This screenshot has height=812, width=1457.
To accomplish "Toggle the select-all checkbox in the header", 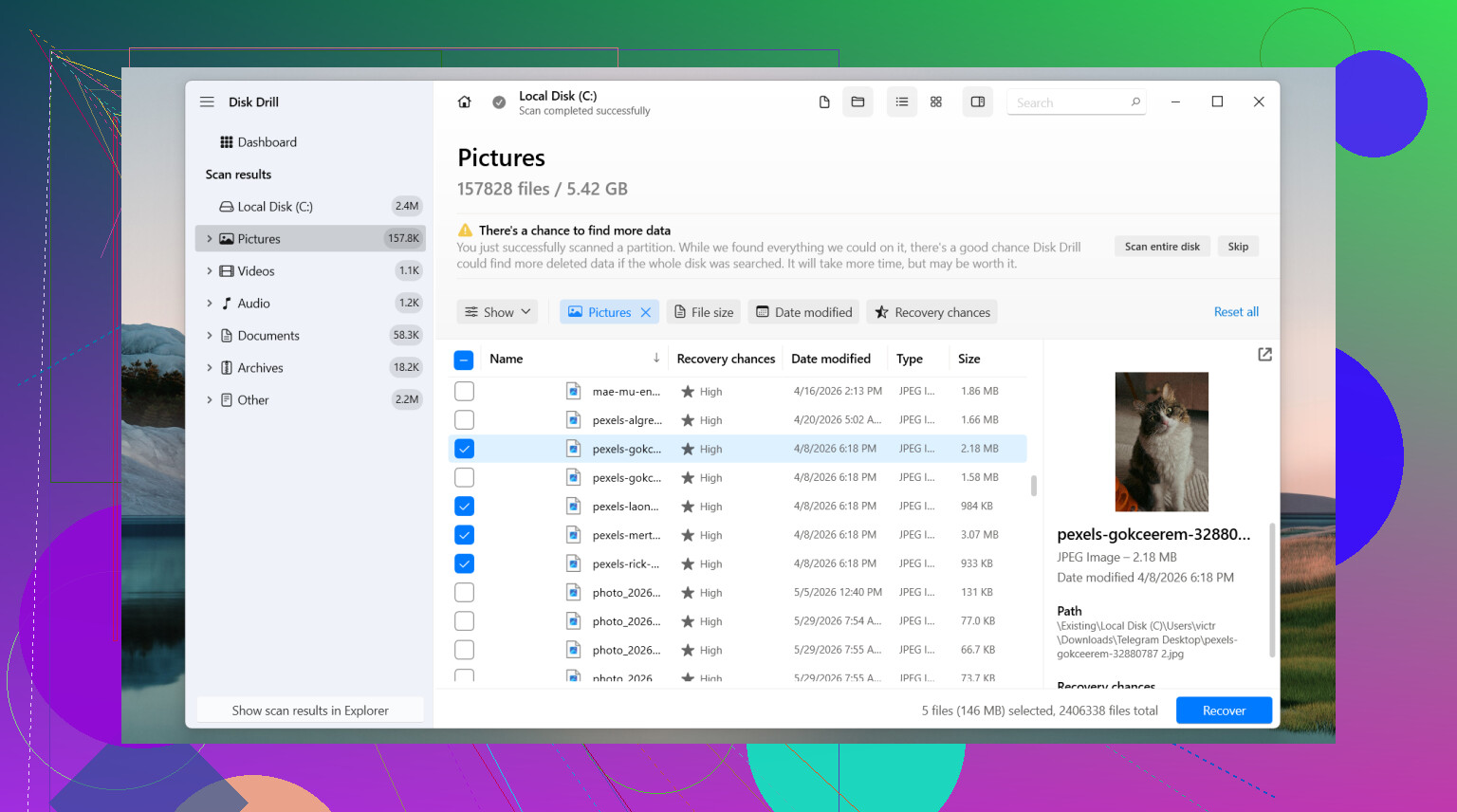I will point(464,360).
